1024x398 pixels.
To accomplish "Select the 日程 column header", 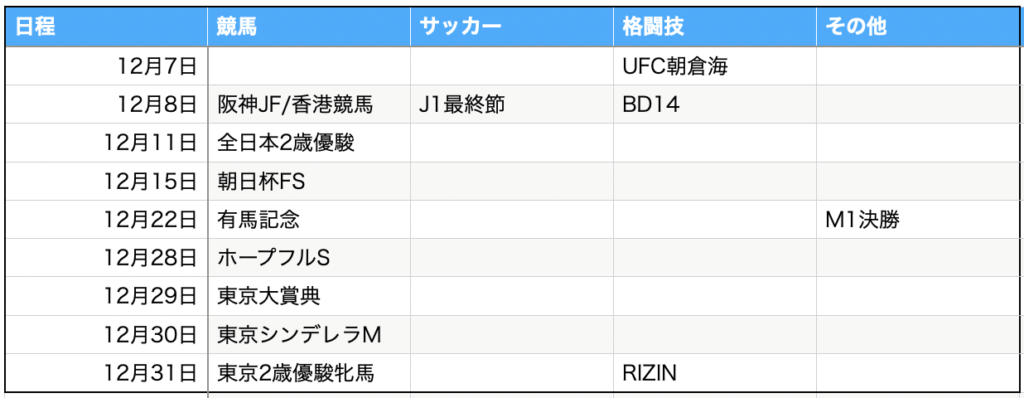I will click(106, 27).
